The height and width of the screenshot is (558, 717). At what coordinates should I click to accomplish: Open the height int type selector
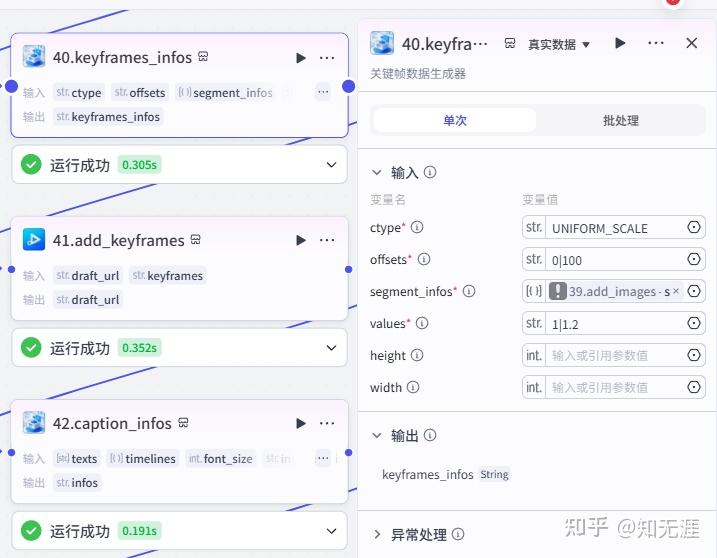[534, 355]
